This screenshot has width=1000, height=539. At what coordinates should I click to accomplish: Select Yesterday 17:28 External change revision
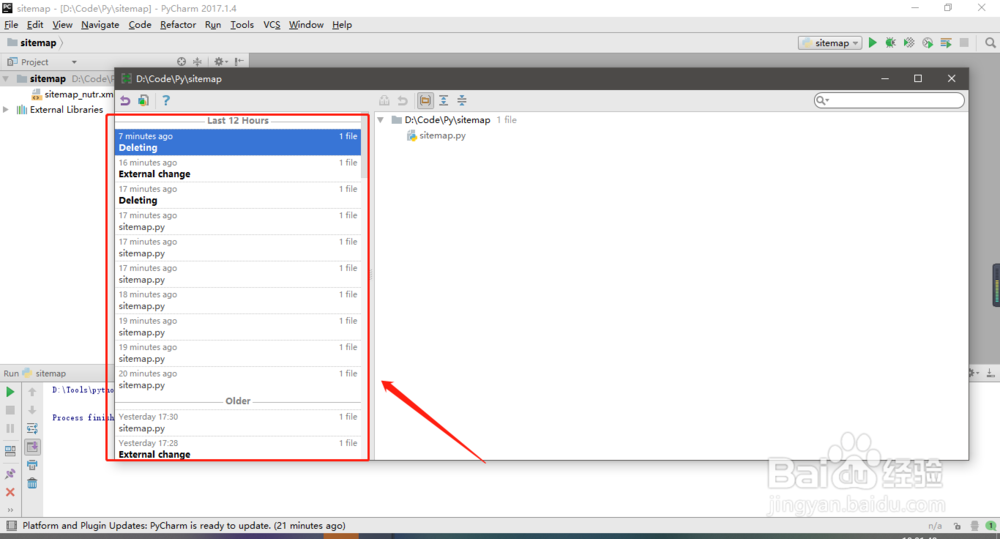(x=238, y=448)
